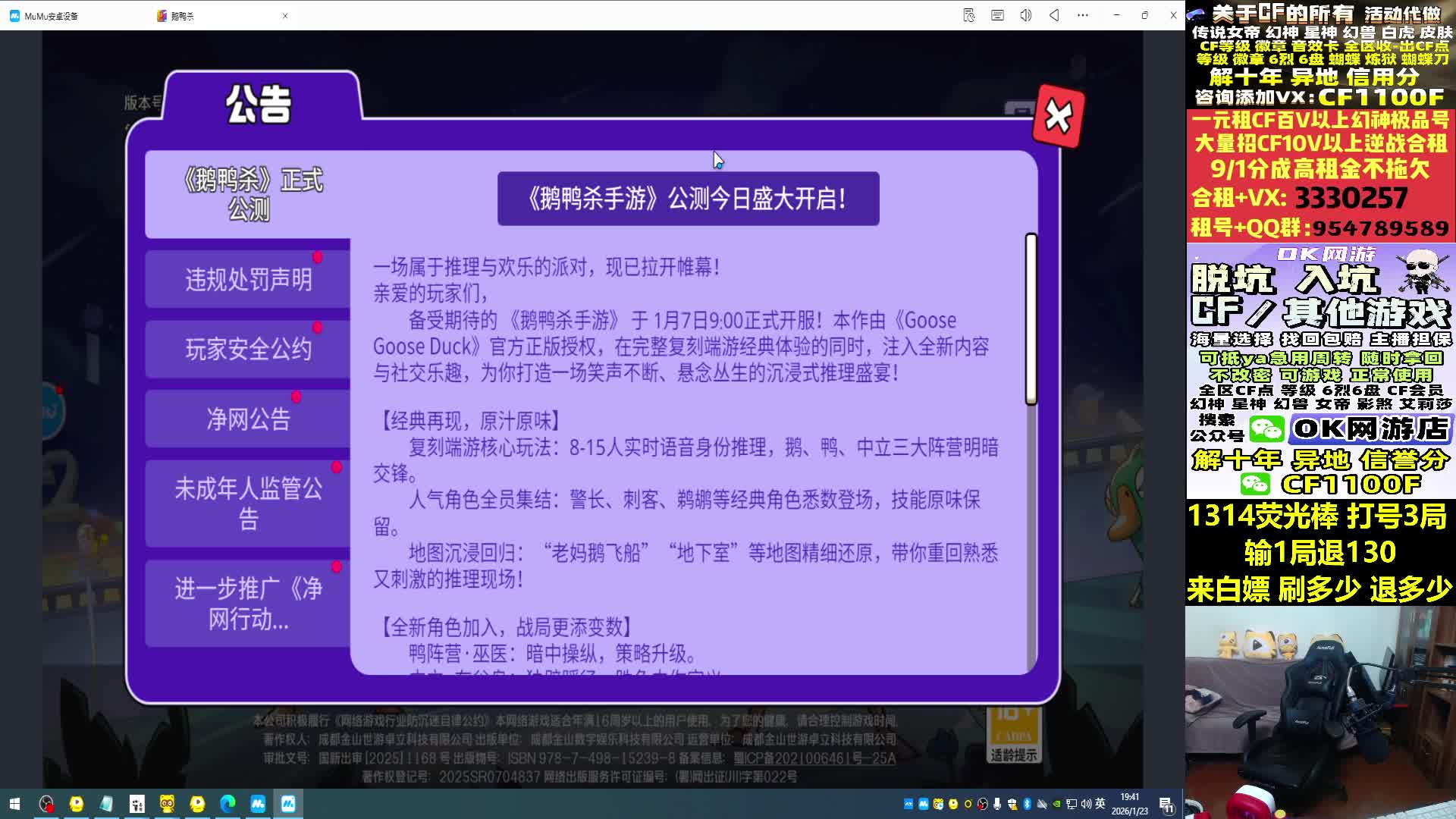Switch to the MuMu安卓设备 home tab
The image size is (1456, 819).
50,15
